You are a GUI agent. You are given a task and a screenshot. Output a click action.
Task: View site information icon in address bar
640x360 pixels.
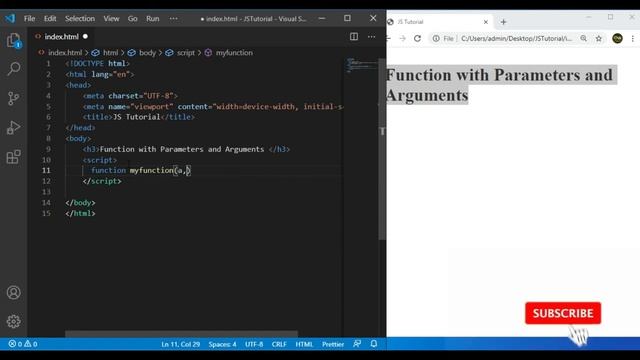pos(436,38)
